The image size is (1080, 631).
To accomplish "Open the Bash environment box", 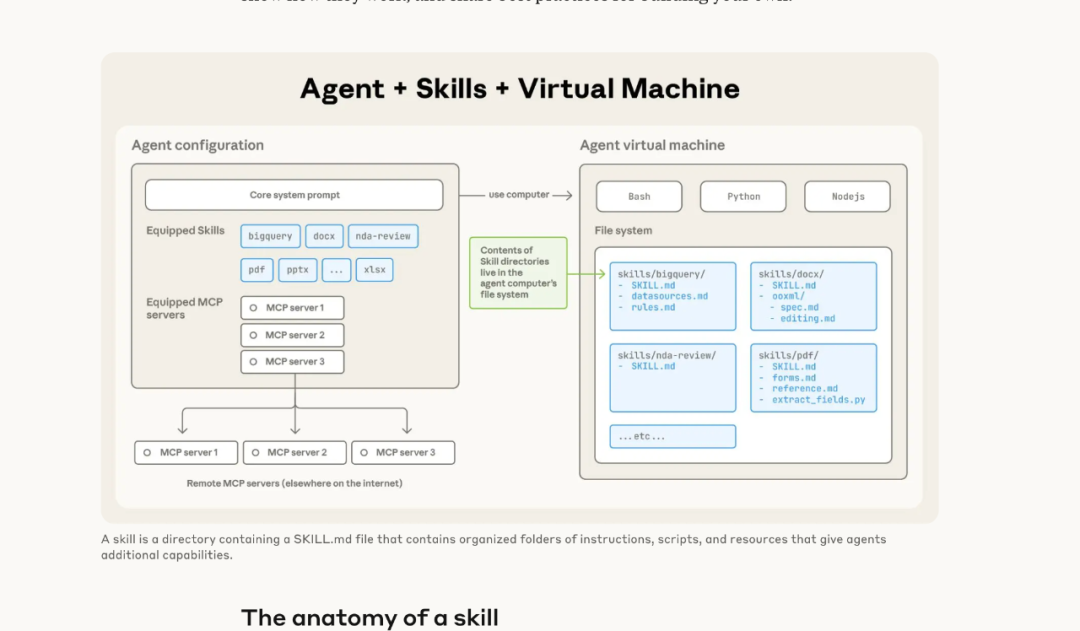I will pos(638,196).
